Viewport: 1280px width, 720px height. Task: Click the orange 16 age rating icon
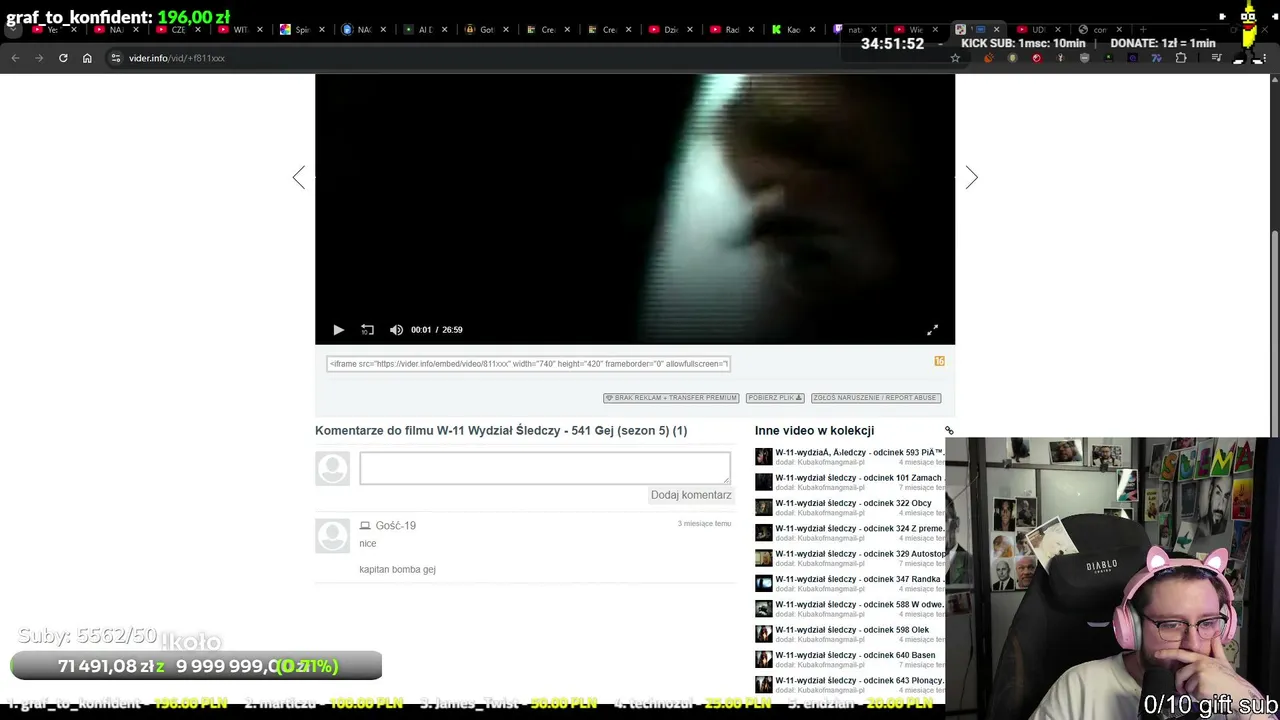(939, 361)
